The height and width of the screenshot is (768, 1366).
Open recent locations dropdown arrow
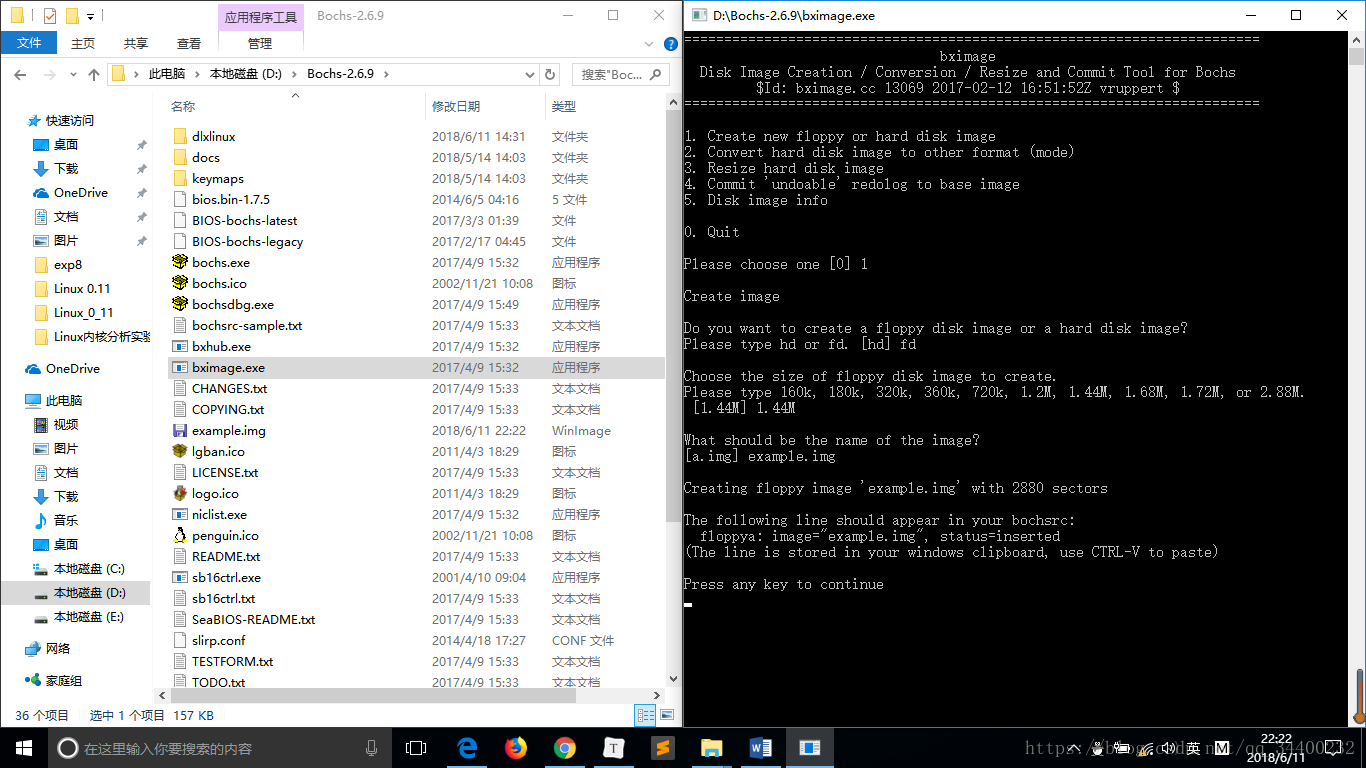coord(71,74)
